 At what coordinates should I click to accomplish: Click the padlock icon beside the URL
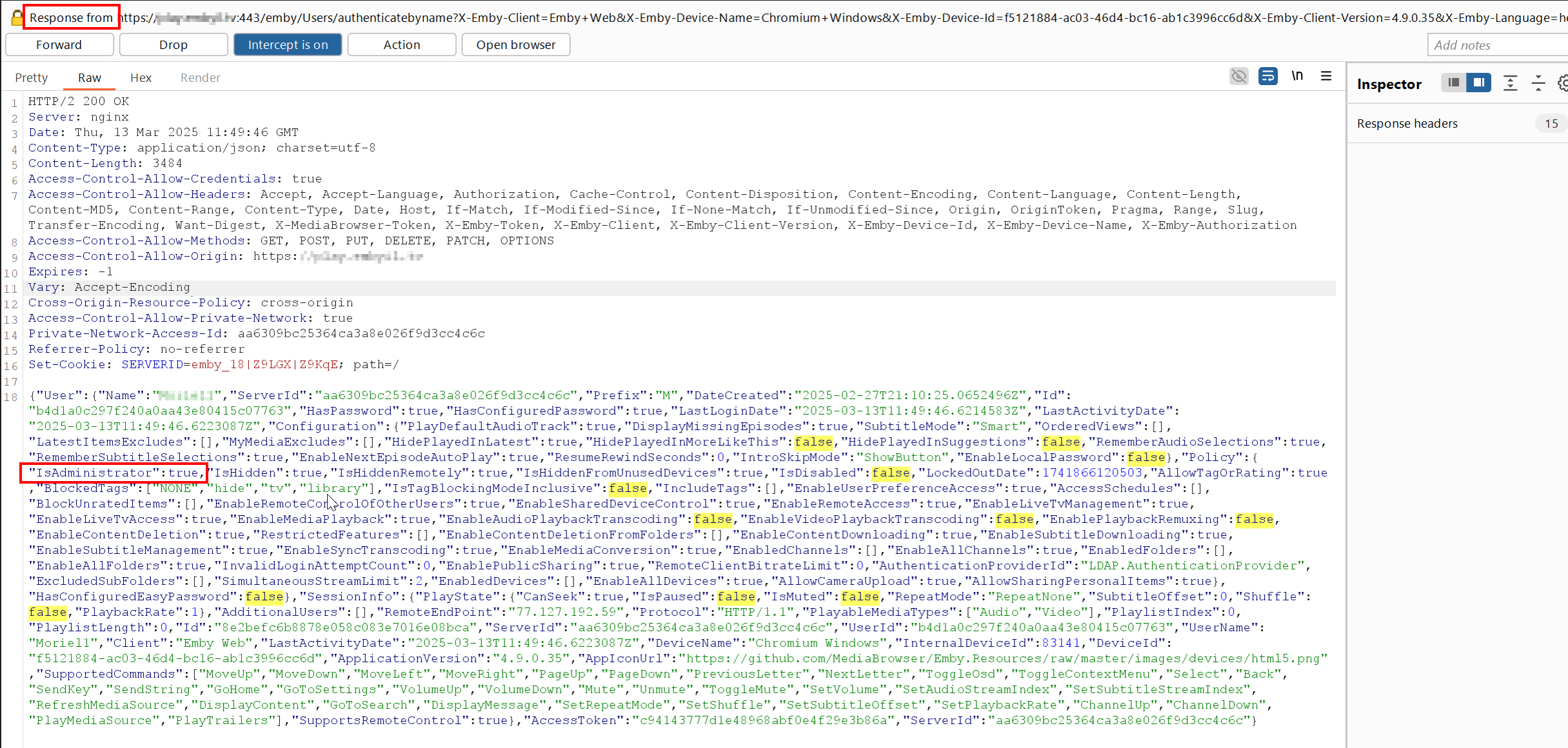16,17
